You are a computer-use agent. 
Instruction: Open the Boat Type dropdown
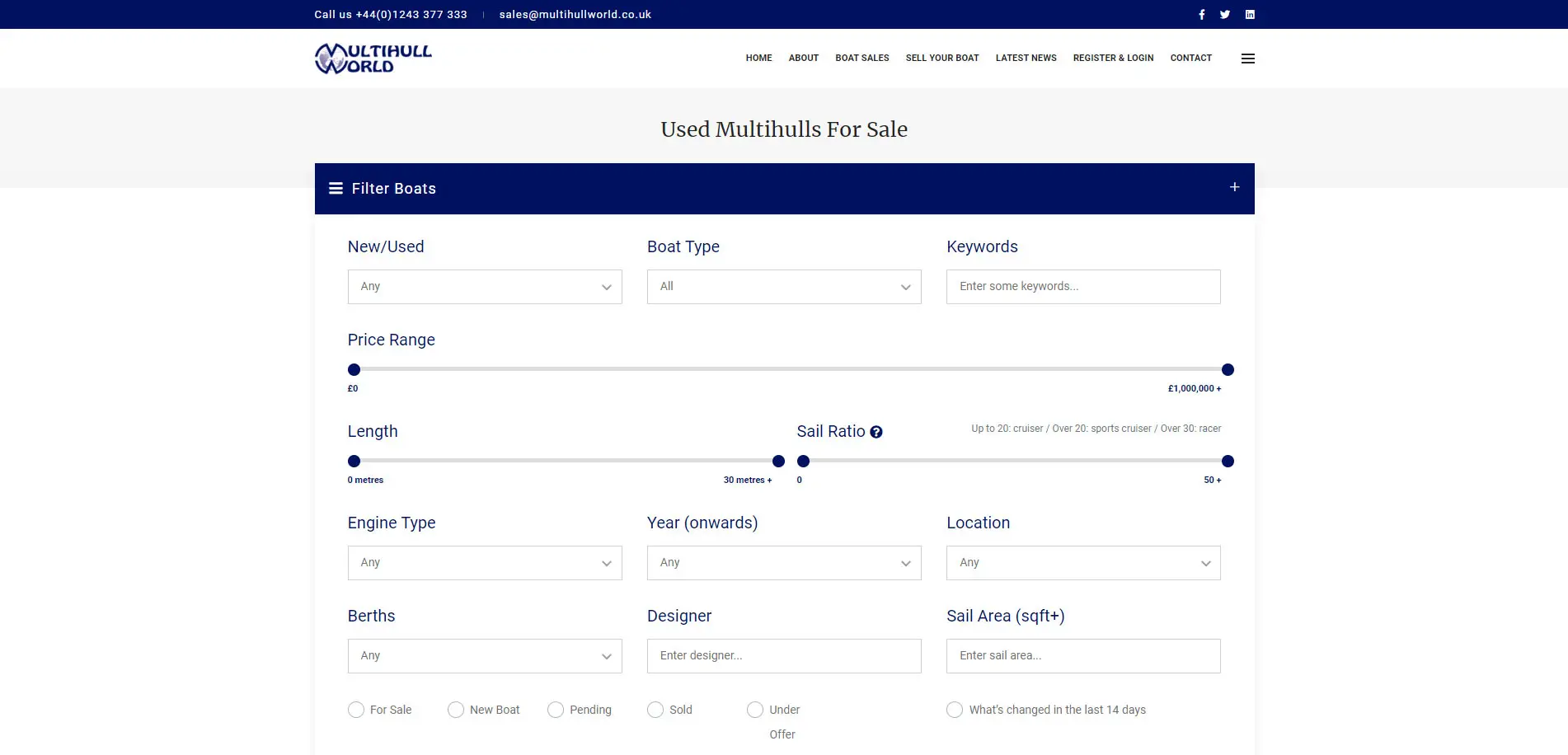tap(784, 287)
